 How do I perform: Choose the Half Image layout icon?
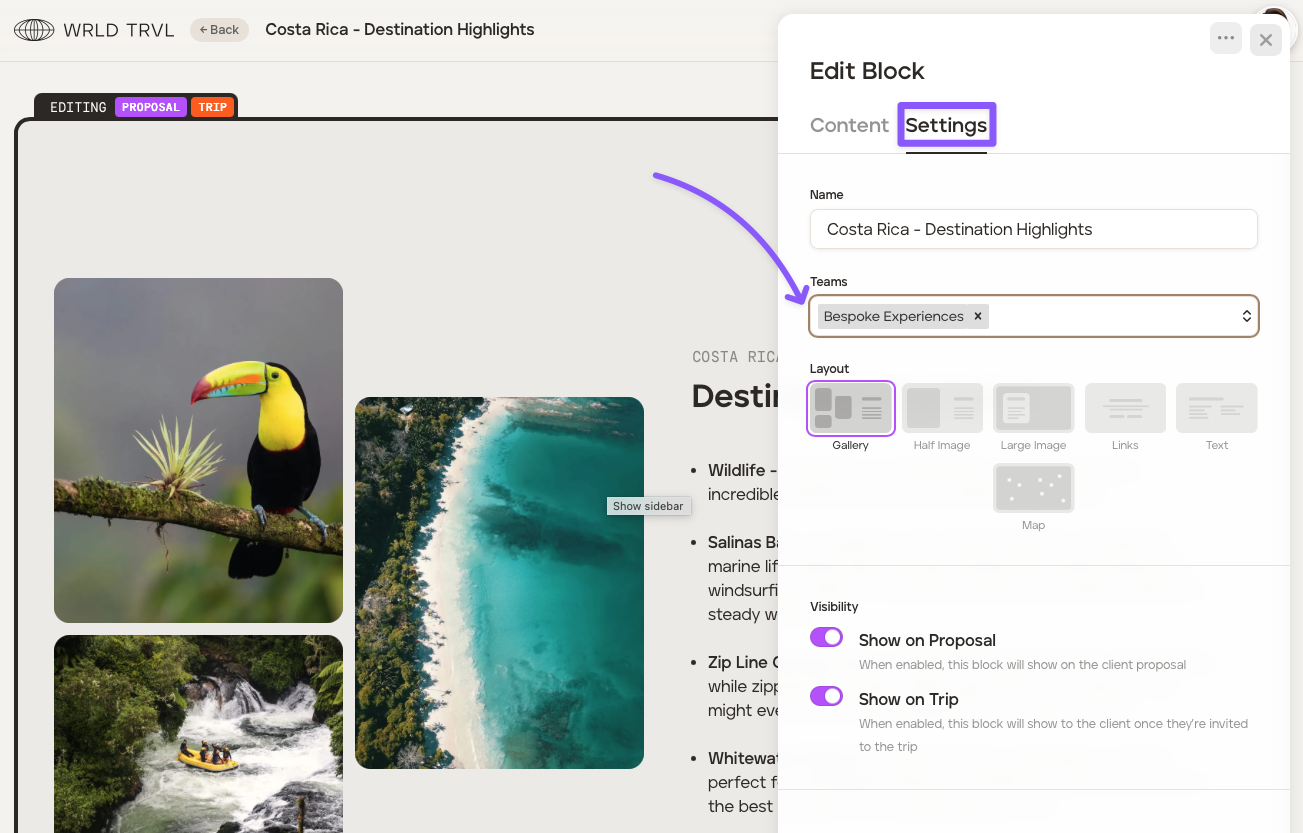tap(942, 408)
